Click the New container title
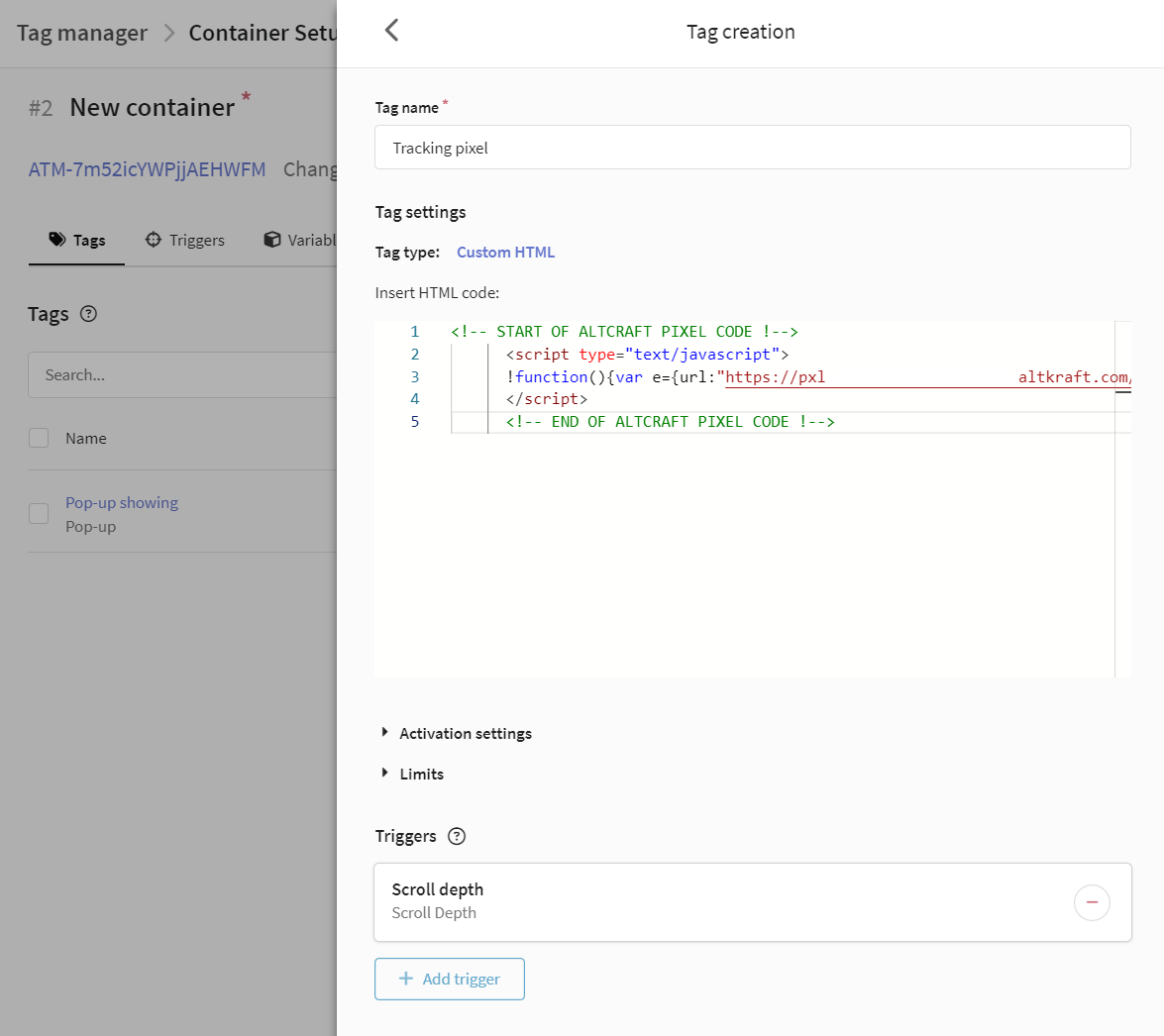The width and height of the screenshot is (1164, 1036). pos(153,108)
